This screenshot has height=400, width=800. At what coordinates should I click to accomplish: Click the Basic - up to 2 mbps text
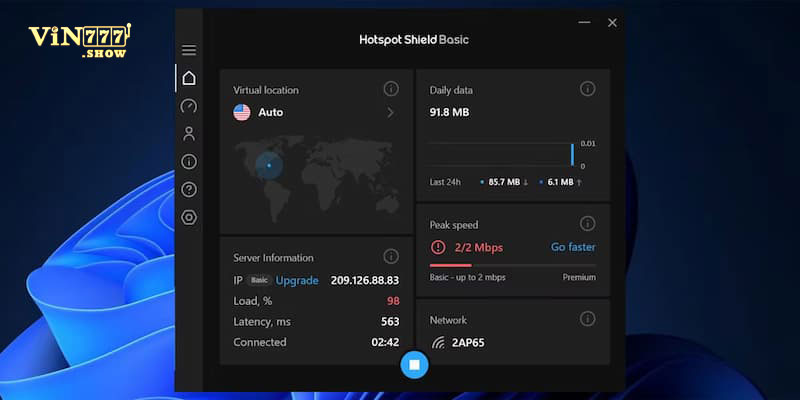(x=467, y=278)
